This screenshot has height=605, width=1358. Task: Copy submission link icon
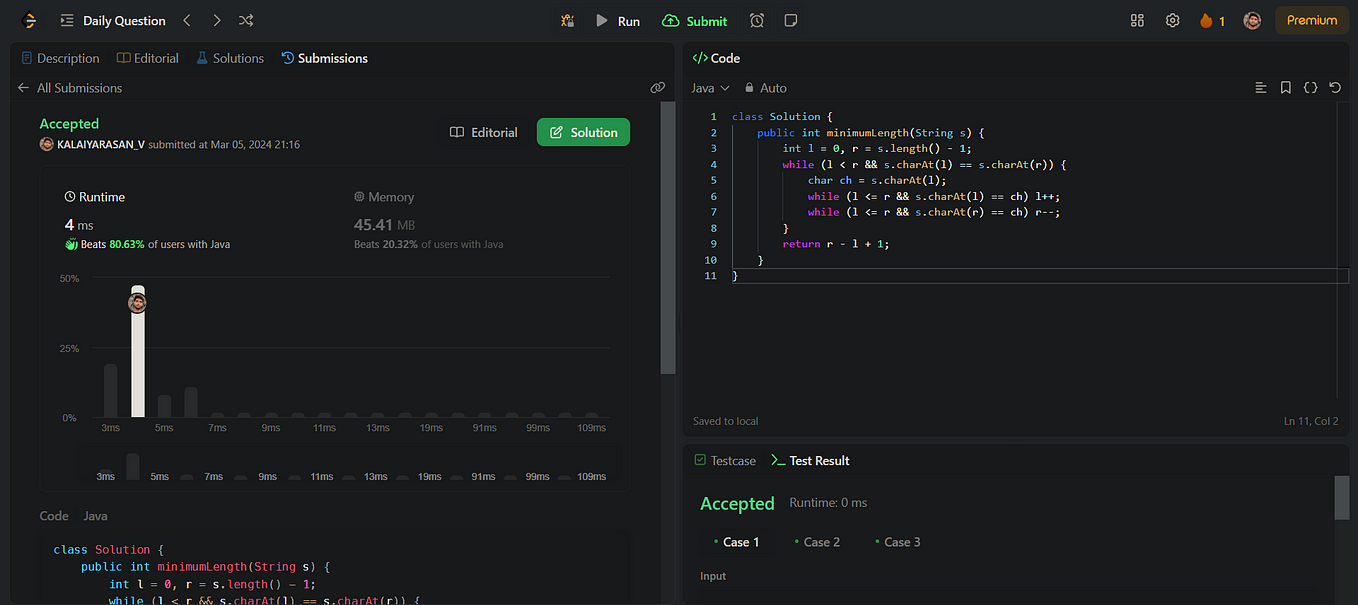657,88
